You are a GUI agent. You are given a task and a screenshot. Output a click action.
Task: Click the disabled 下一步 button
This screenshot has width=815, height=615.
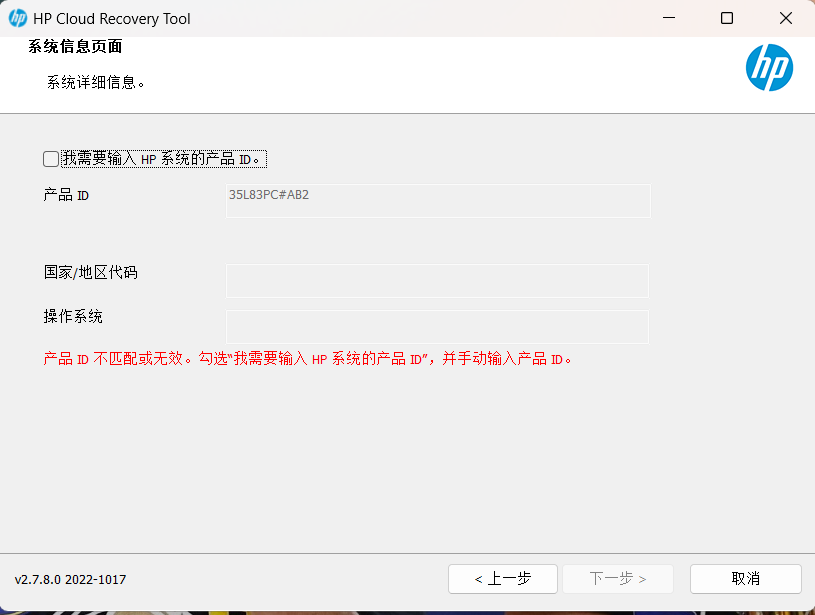617,578
